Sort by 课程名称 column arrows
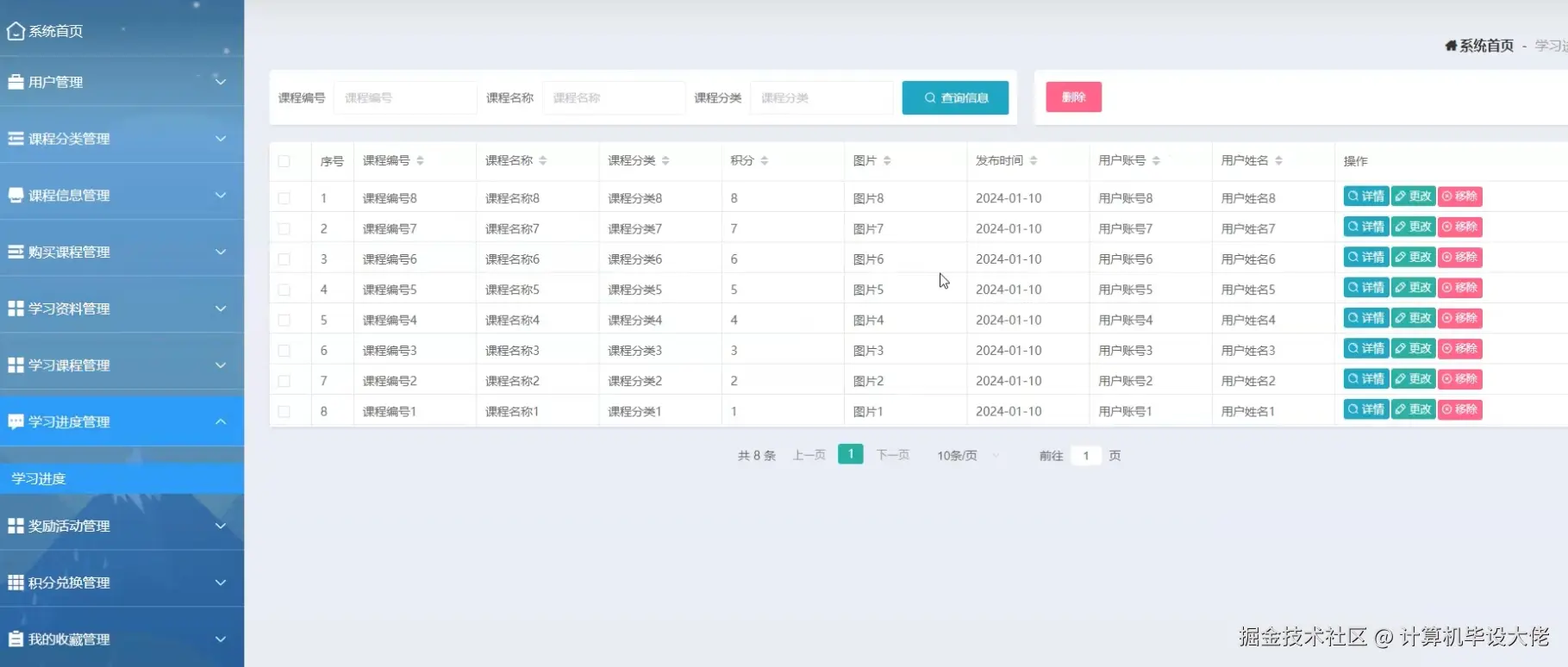 coord(543,161)
